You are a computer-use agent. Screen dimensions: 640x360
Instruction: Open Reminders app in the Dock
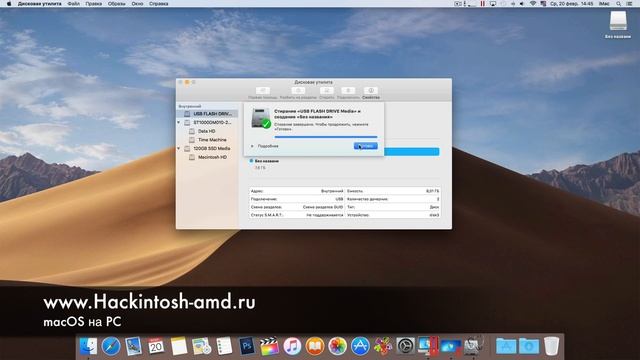pyautogui.click(x=224, y=346)
